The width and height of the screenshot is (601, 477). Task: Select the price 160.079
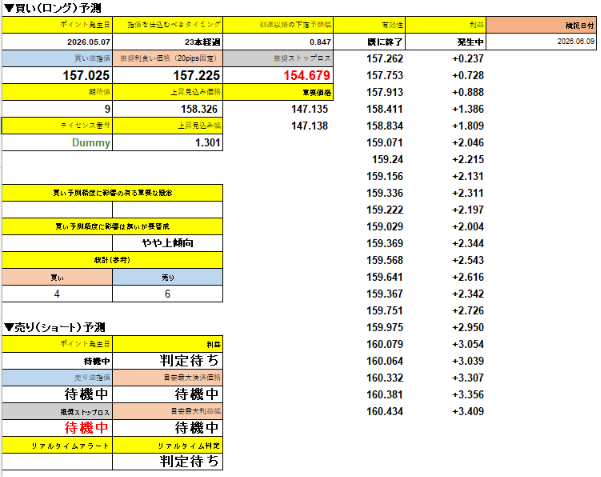tap(384, 344)
